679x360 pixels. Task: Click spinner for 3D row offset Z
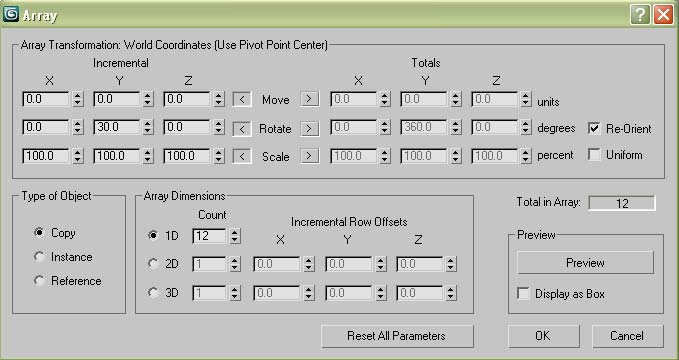451,293
